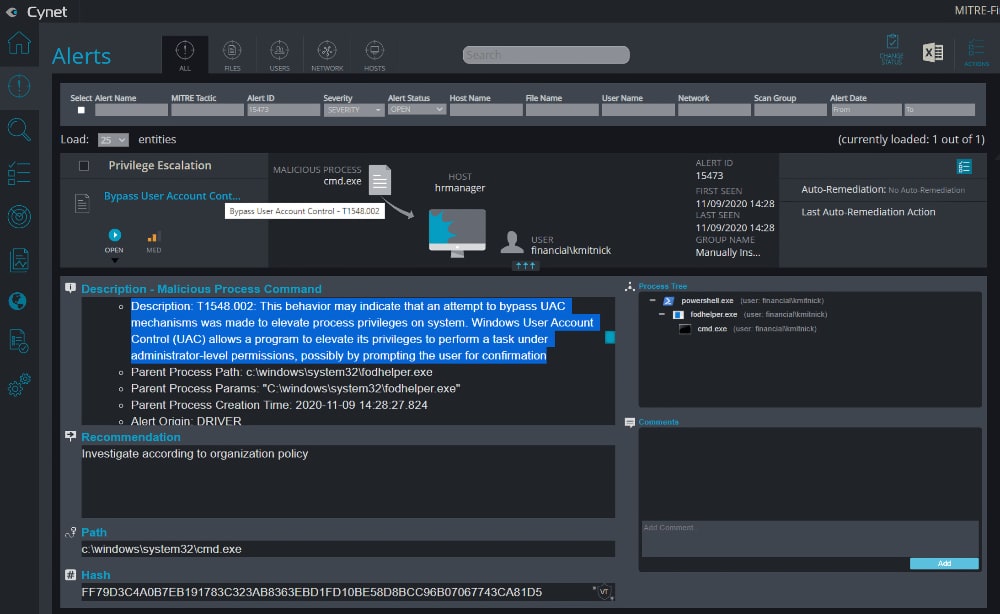Click the alert document icon beside Bypass
Screen dimensions: 1000x614
click(x=82, y=203)
